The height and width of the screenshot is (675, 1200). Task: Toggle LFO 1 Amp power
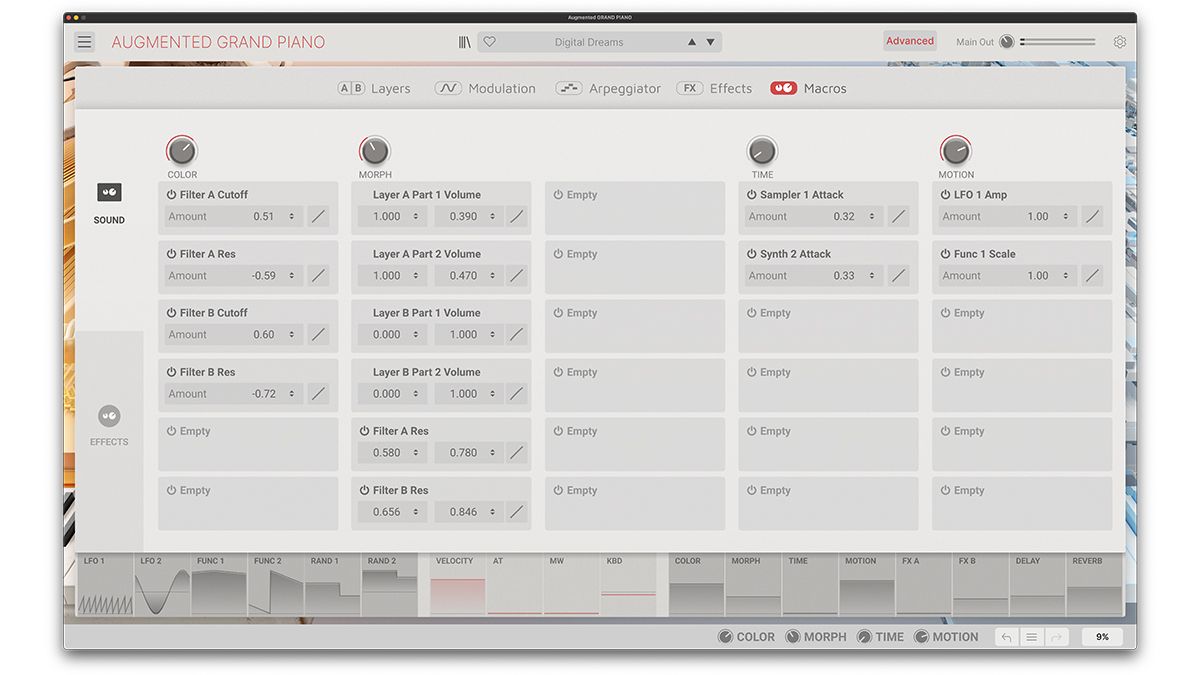pyautogui.click(x=946, y=195)
